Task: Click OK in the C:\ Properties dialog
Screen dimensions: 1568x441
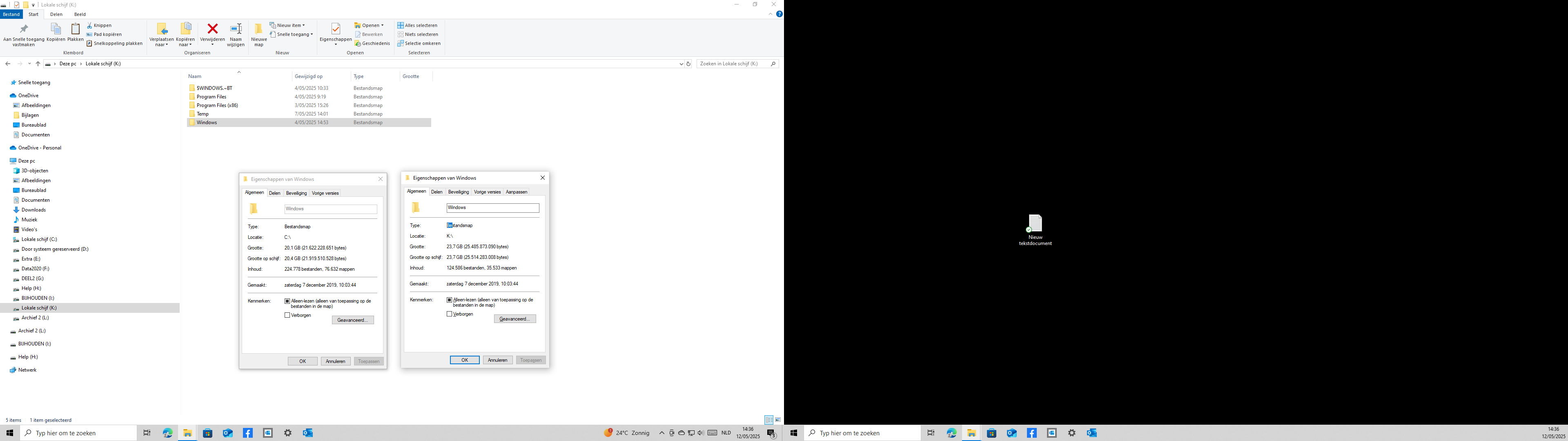Action: coord(303,361)
